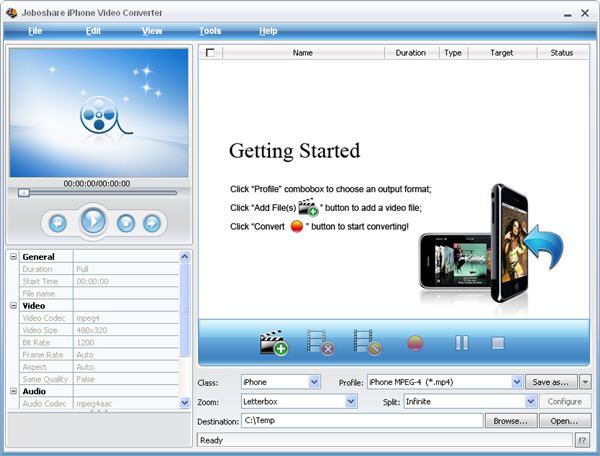Select the Same Quality value False
Viewport: 600px width, 456px height.
(126, 379)
